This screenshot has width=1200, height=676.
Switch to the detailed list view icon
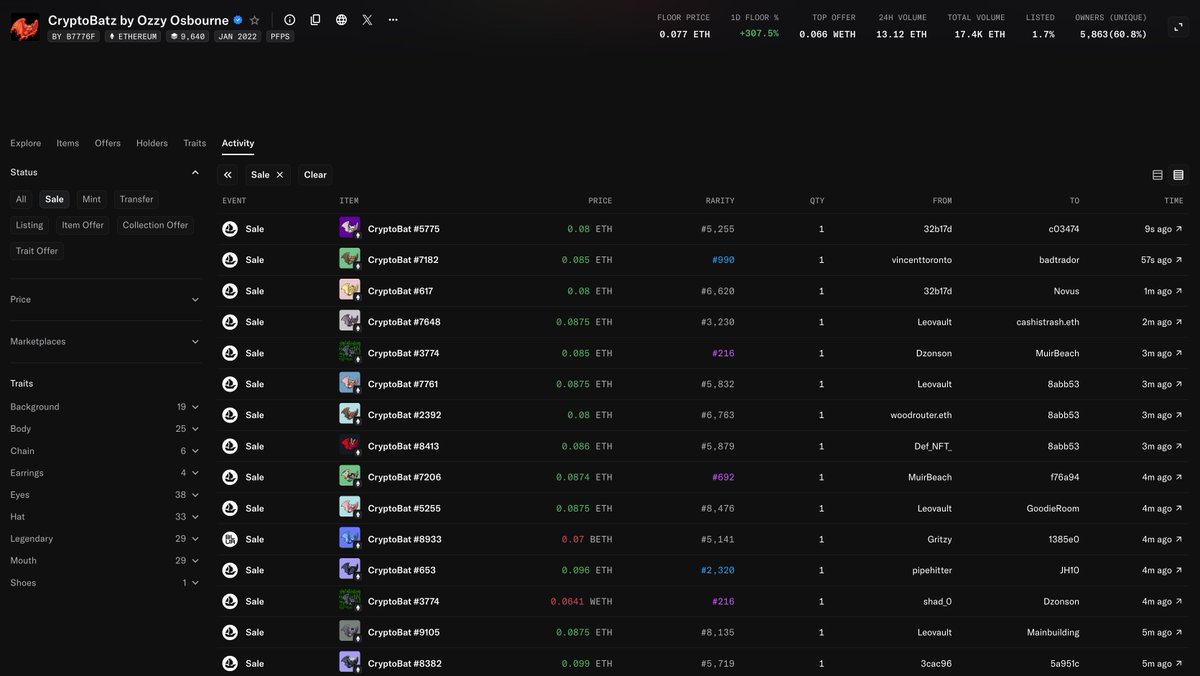point(1178,175)
